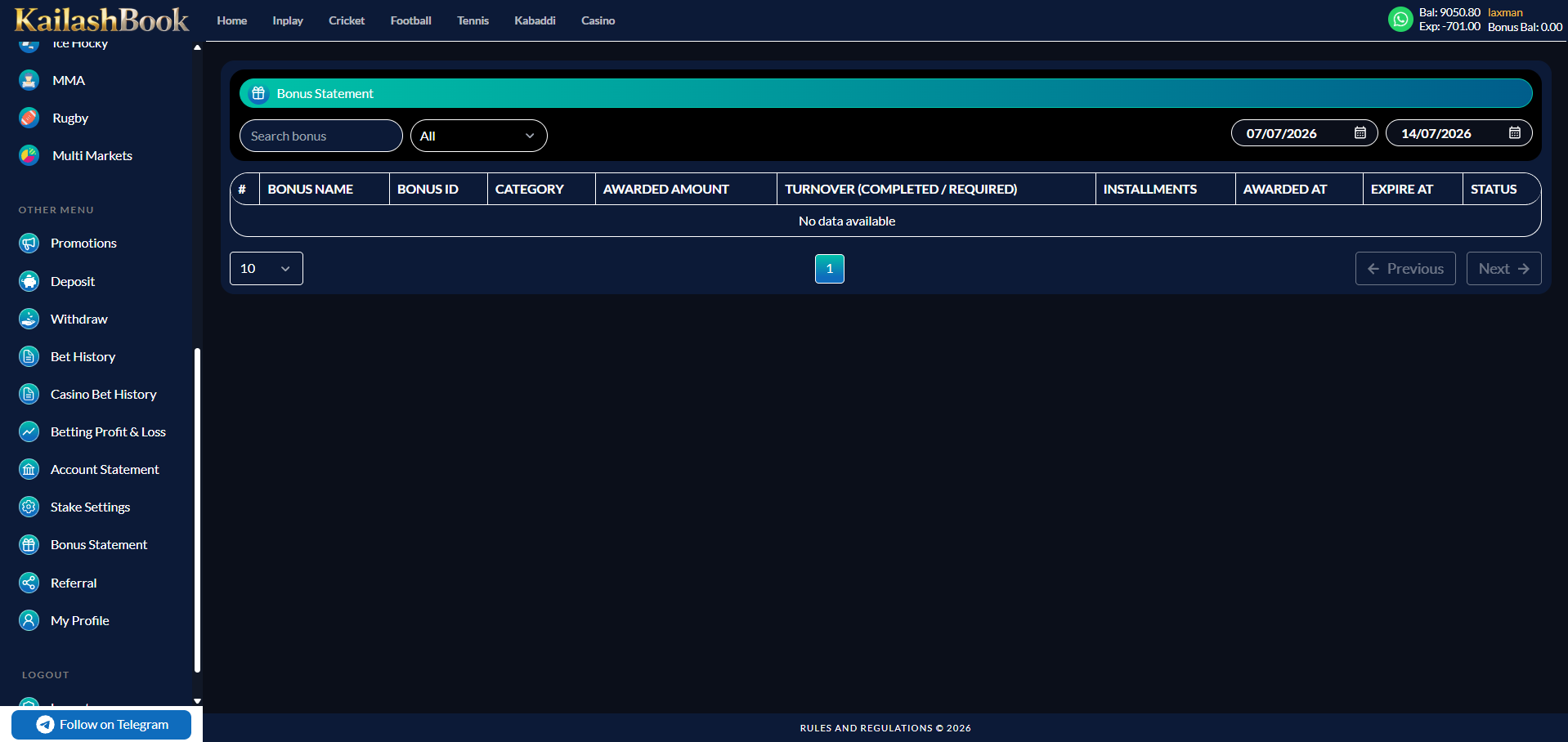Screen dimensions: 1568x742
Task: Click Stake Settings gear icon
Action: click(29, 507)
